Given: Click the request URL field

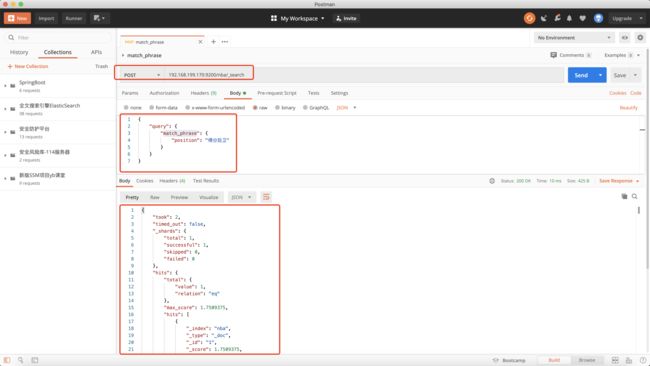Looking at the screenshot, I should pyautogui.click(x=363, y=75).
